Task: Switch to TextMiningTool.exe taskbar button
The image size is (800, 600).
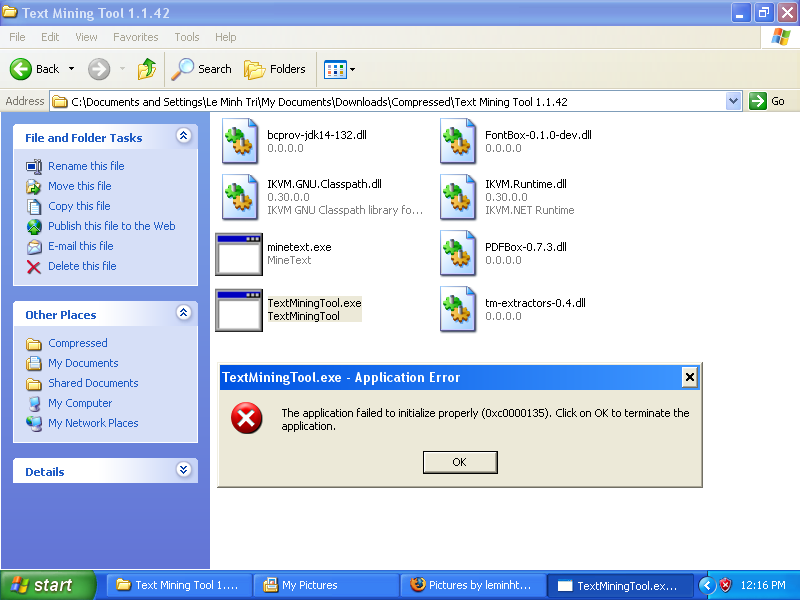Action: click(x=620, y=585)
